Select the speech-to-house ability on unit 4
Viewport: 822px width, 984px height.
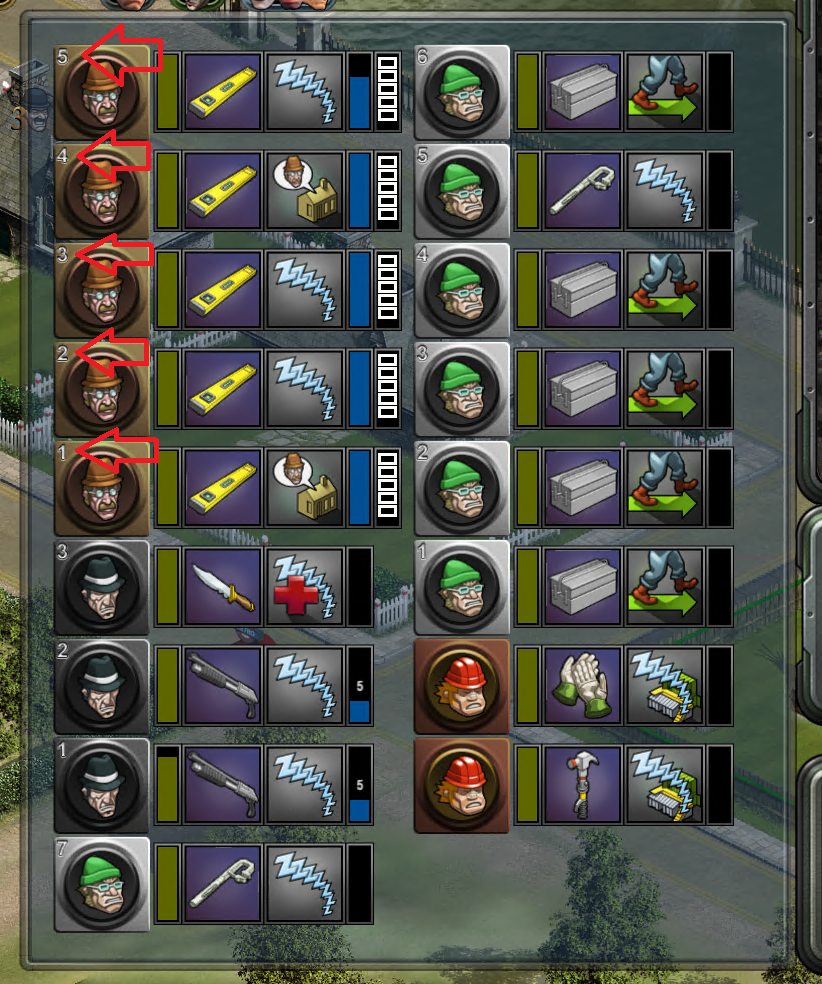pyautogui.click(x=304, y=191)
